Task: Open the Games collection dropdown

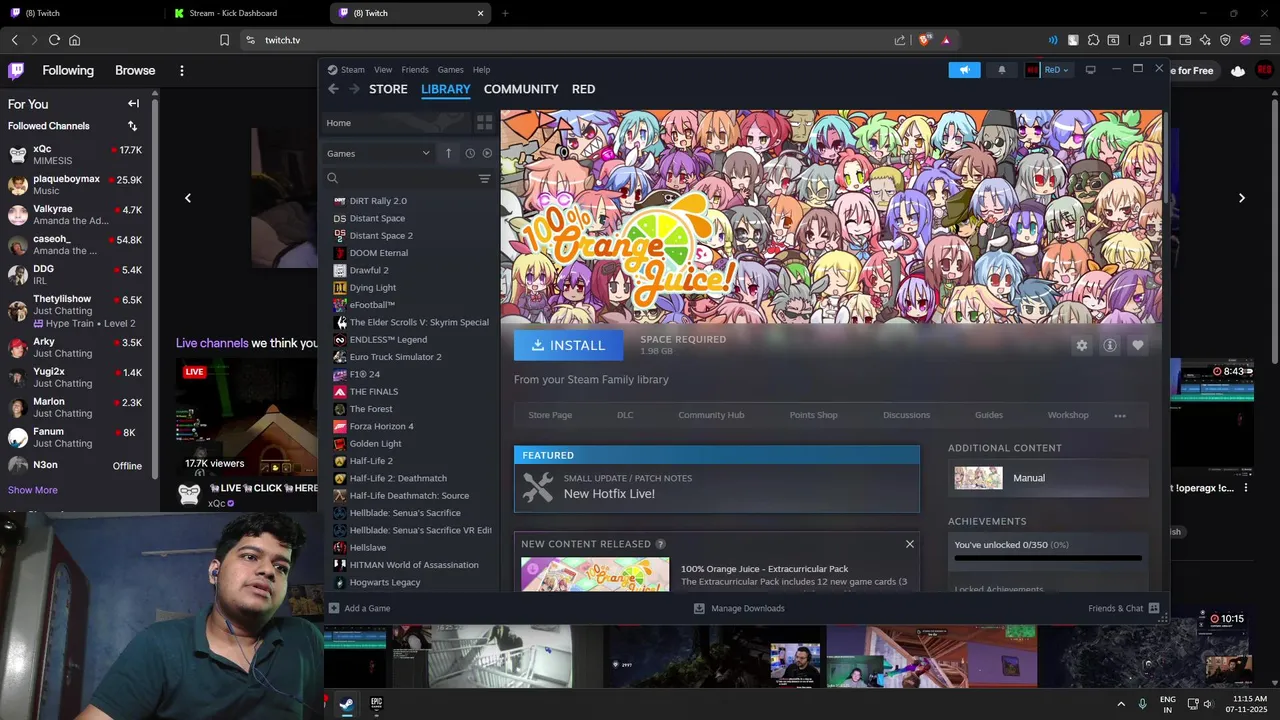Action: [378, 153]
